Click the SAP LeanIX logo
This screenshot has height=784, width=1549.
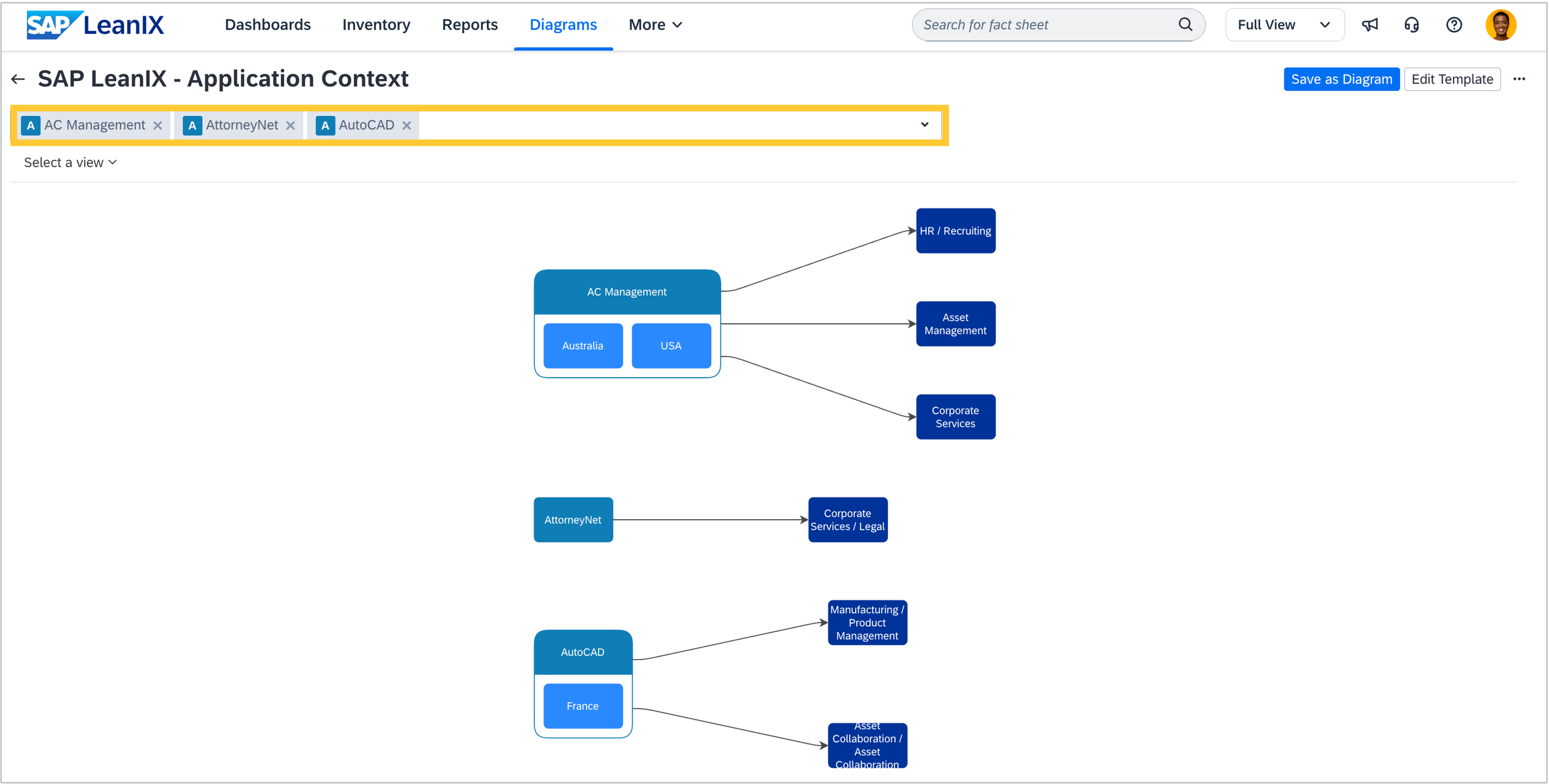tap(95, 25)
